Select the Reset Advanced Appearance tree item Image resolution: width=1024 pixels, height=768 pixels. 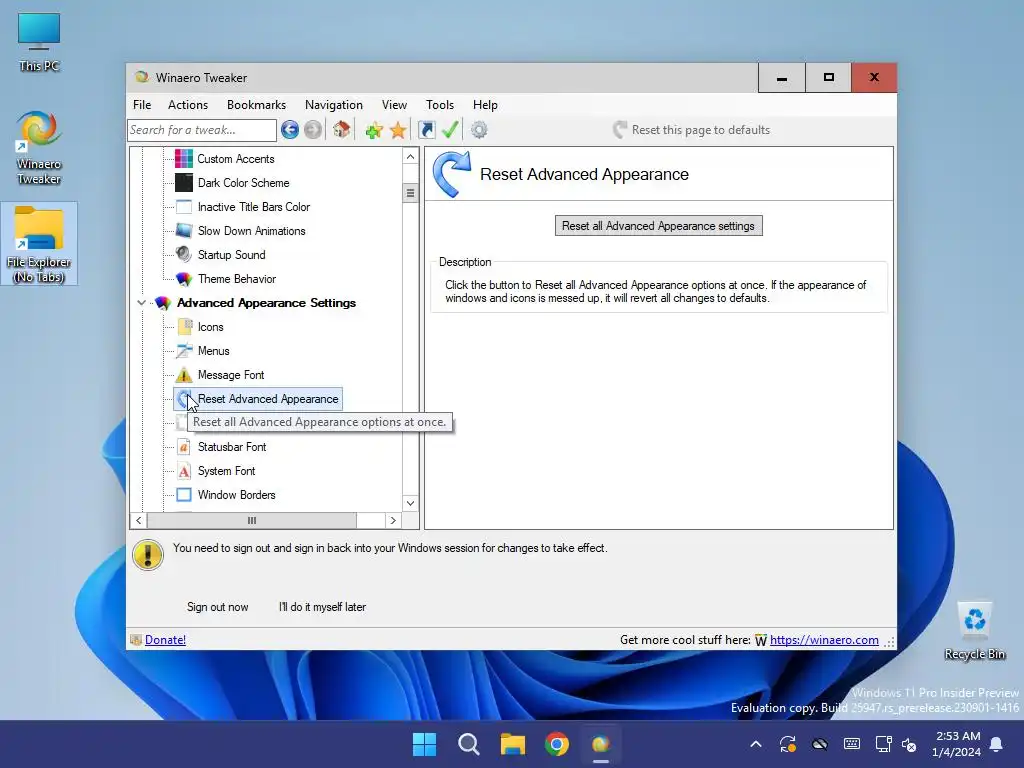click(x=258, y=399)
